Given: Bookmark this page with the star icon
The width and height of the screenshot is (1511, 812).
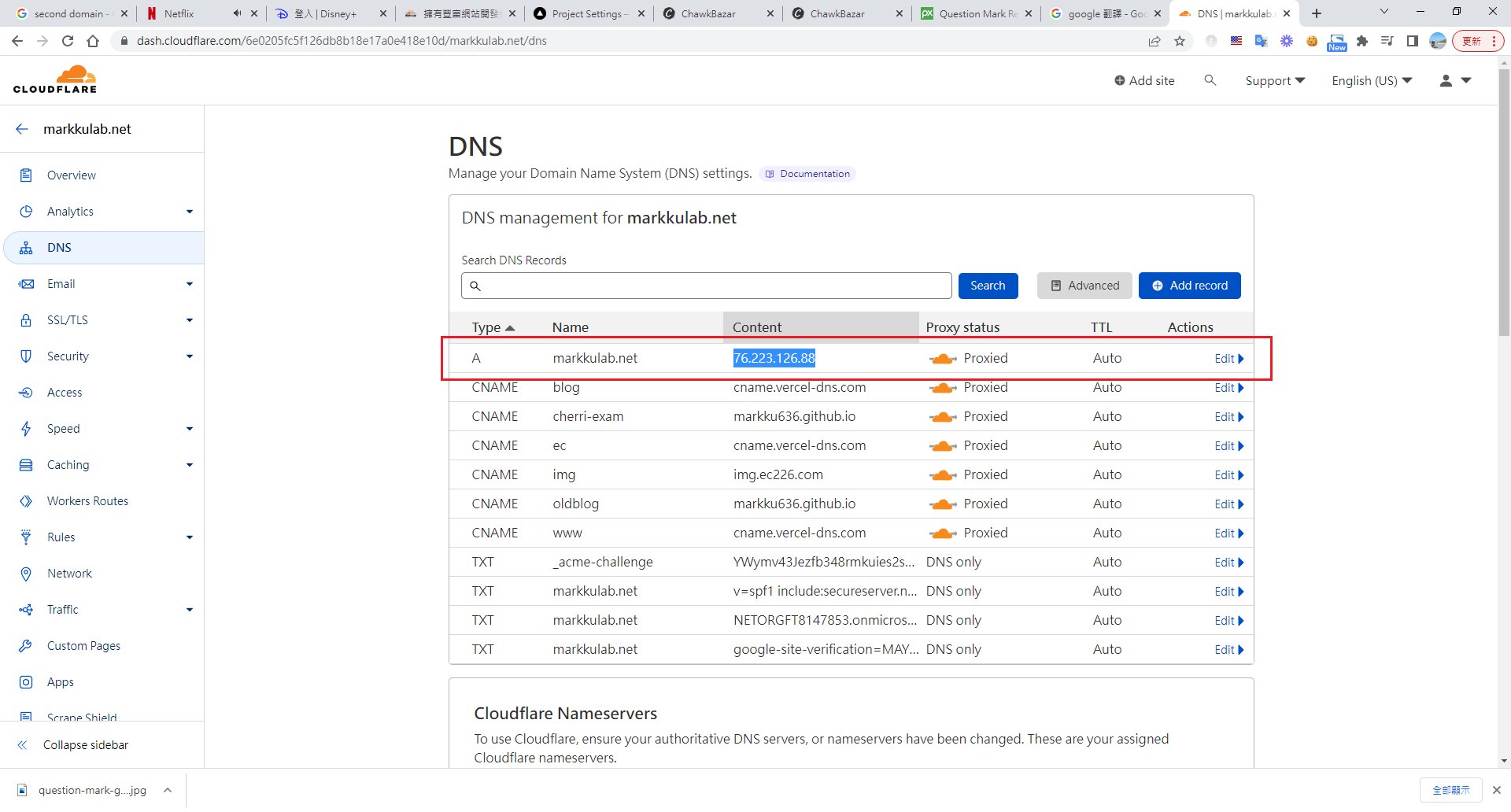Looking at the screenshot, I should [x=1179, y=41].
